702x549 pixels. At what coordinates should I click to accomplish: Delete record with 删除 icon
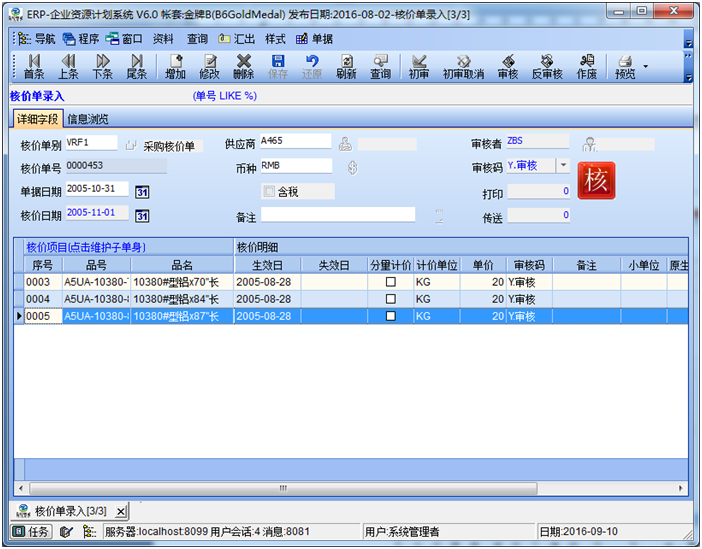pos(244,67)
